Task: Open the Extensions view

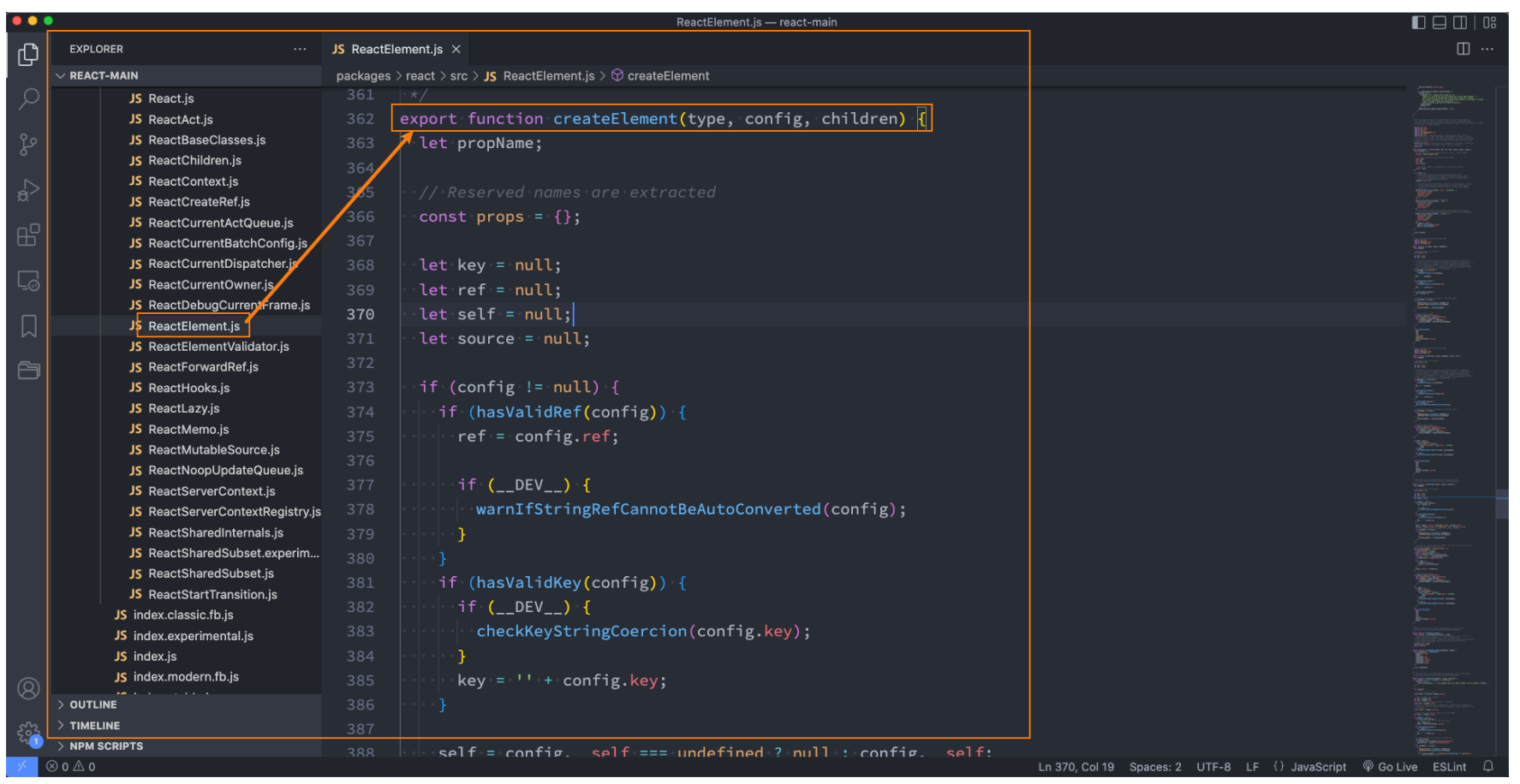Action: [28, 235]
